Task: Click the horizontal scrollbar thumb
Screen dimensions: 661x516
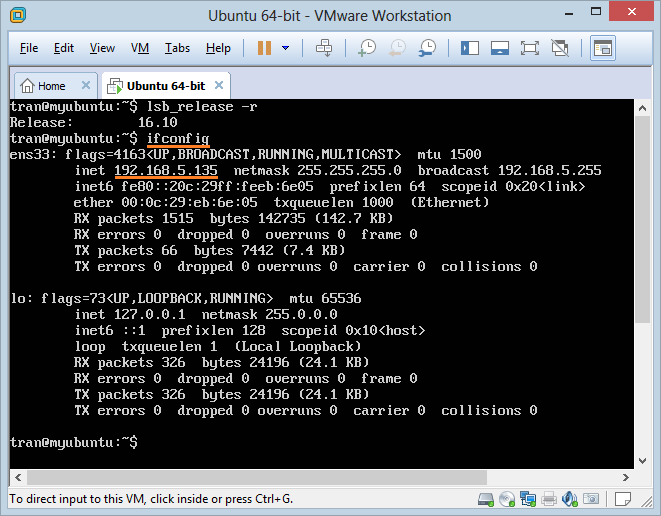Action: pyautogui.click(x=257, y=478)
